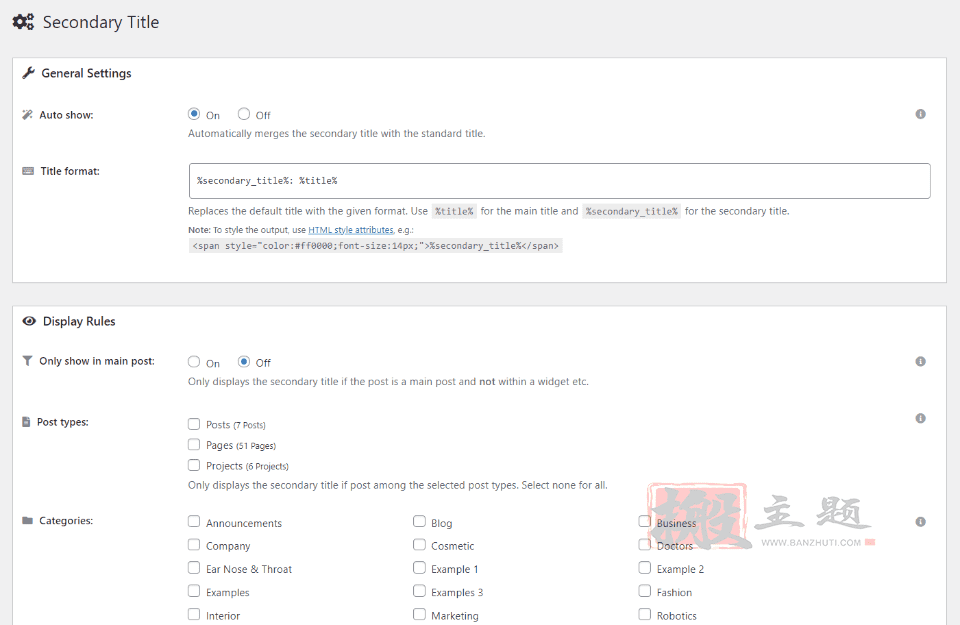Click the %secondary_title% code tag in the hint
The height and width of the screenshot is (625, 960).
(x=631, y=212)
